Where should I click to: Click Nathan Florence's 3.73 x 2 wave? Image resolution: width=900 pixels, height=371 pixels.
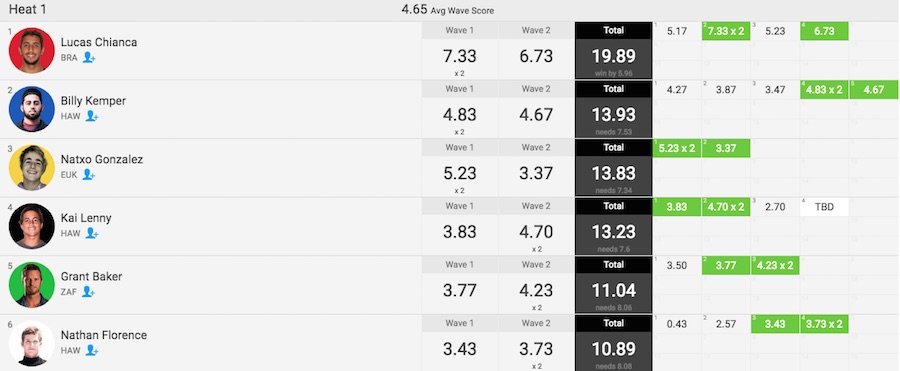824,324
